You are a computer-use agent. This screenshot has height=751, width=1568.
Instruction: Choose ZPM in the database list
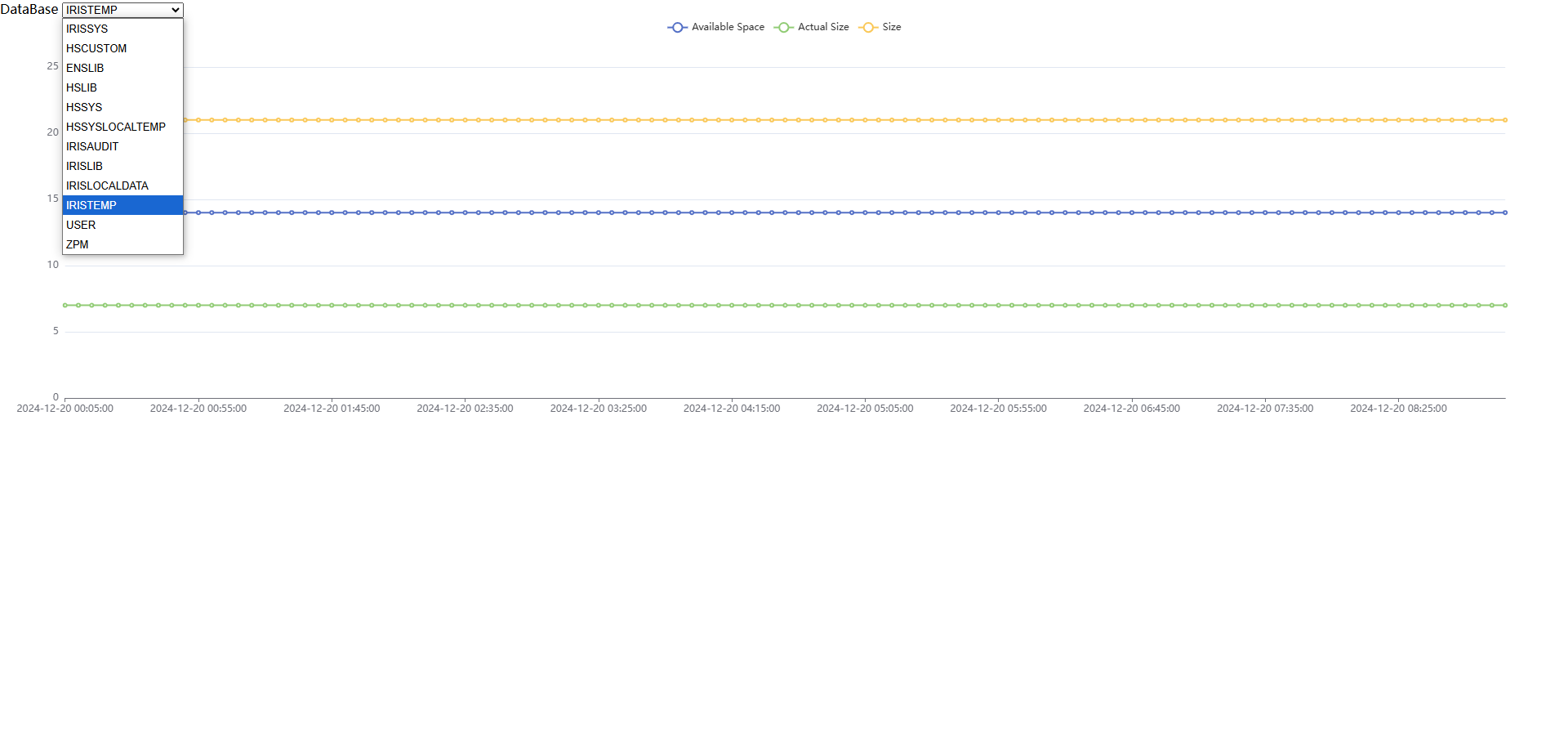78,244
